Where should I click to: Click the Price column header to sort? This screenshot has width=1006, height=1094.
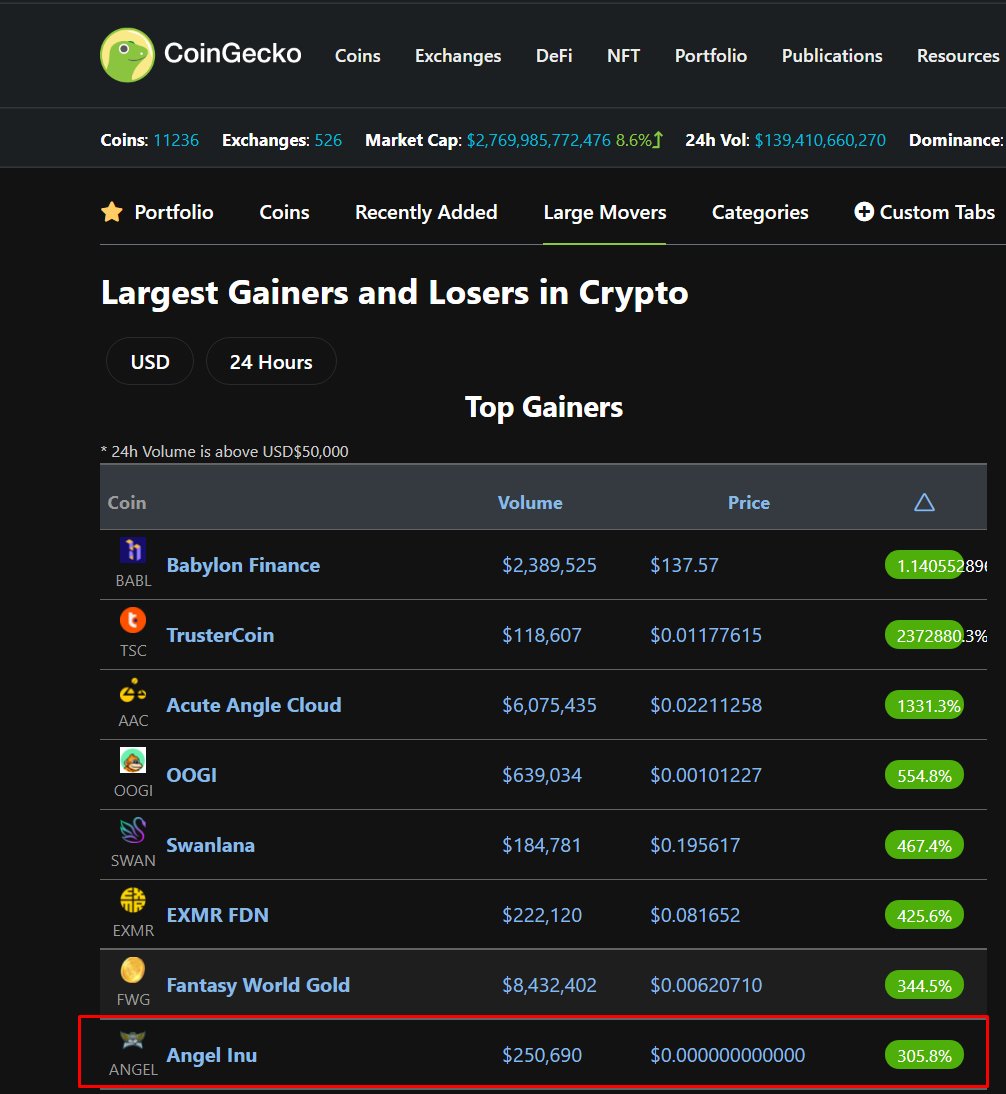[x=748, y=502]
